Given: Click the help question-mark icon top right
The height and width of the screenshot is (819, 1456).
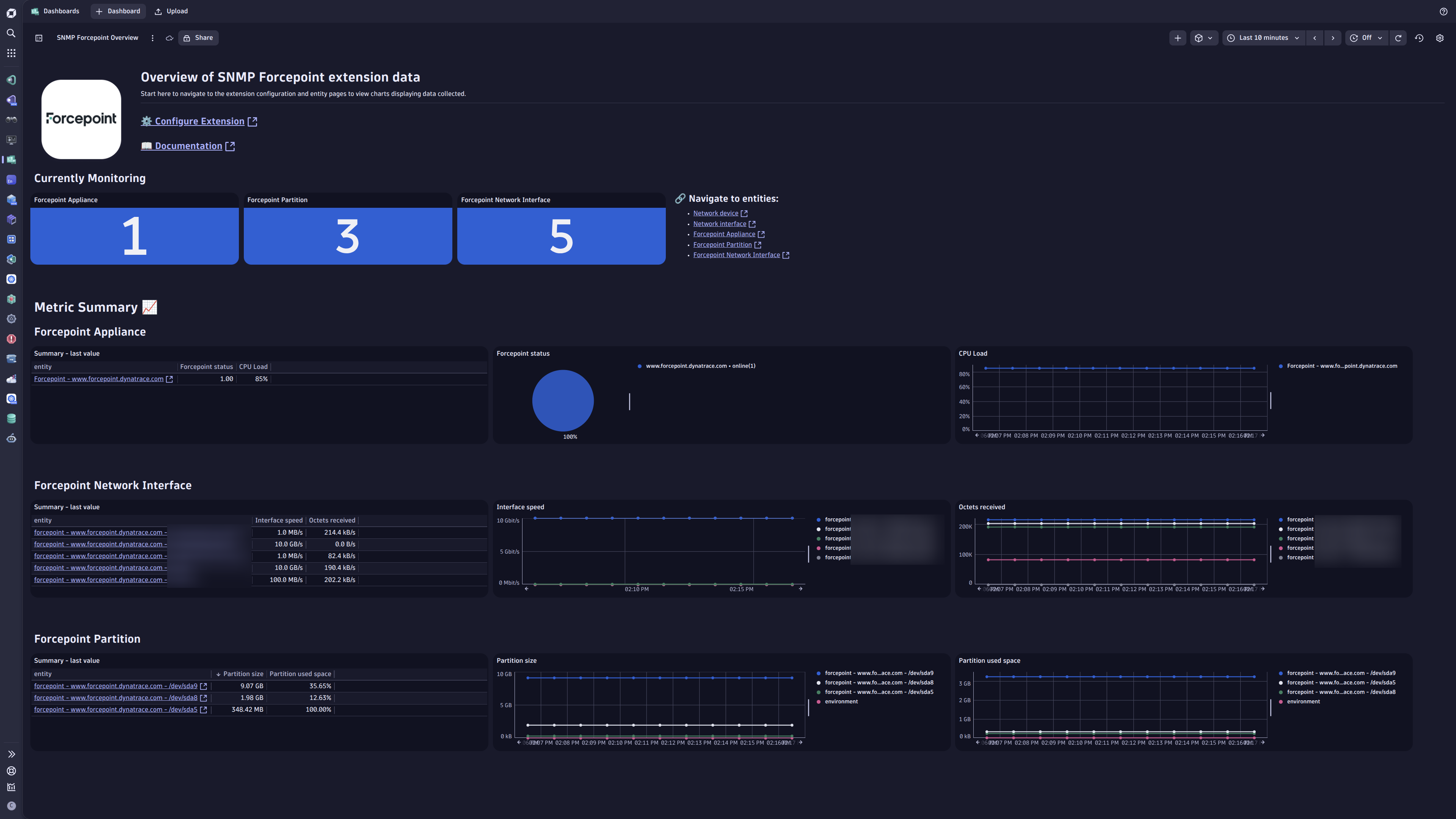Looking at the screenshot, I should coord(1443,11).
